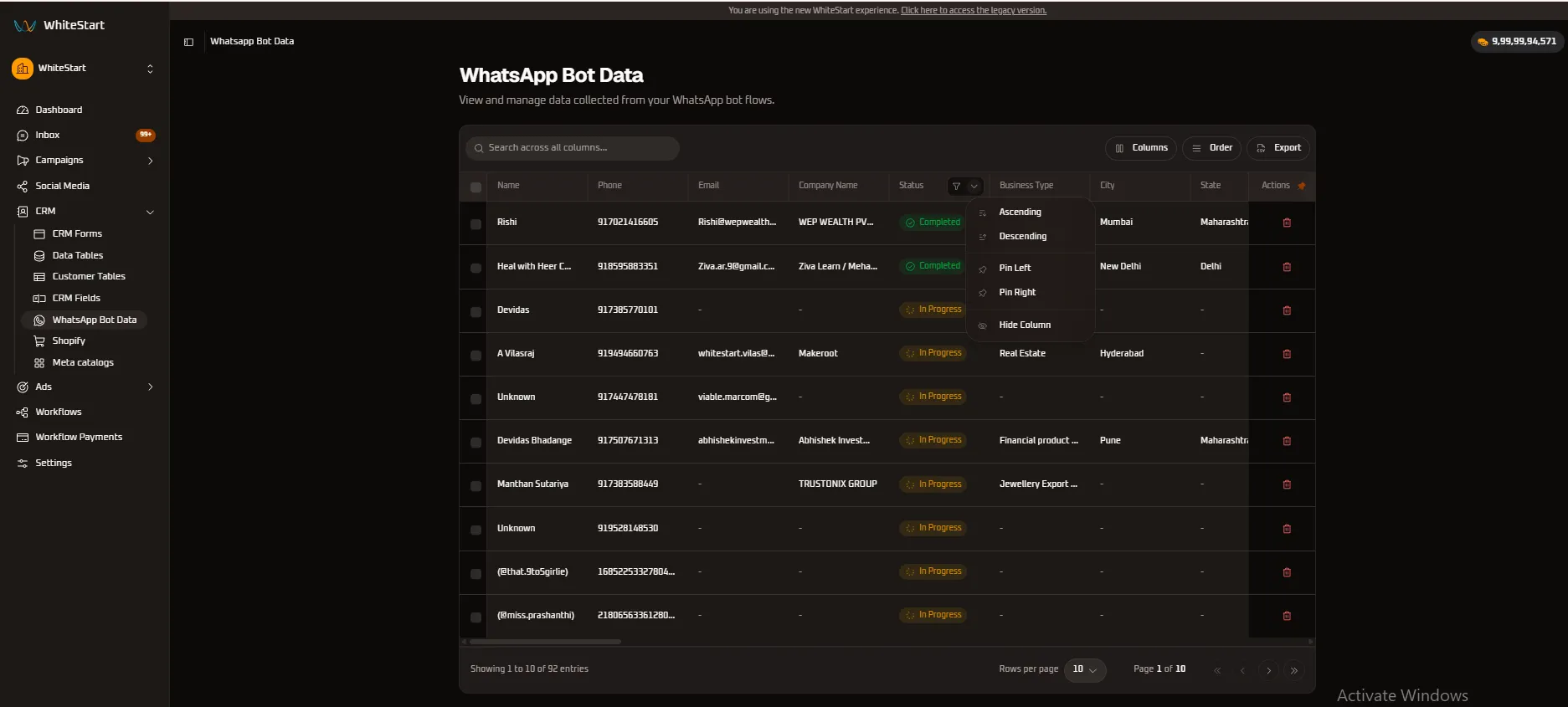This screenshot has width=1568, height=707.
Task: Open the Status column filter icon
Action: (956, 186)
